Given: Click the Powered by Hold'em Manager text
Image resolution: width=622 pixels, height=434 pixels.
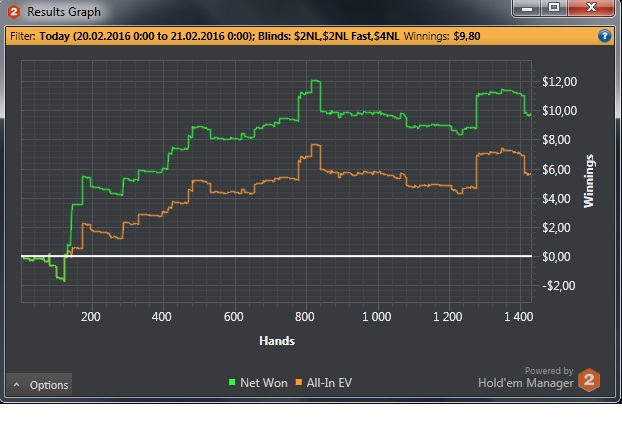Looking at the screenshot, I should (526, 377).
